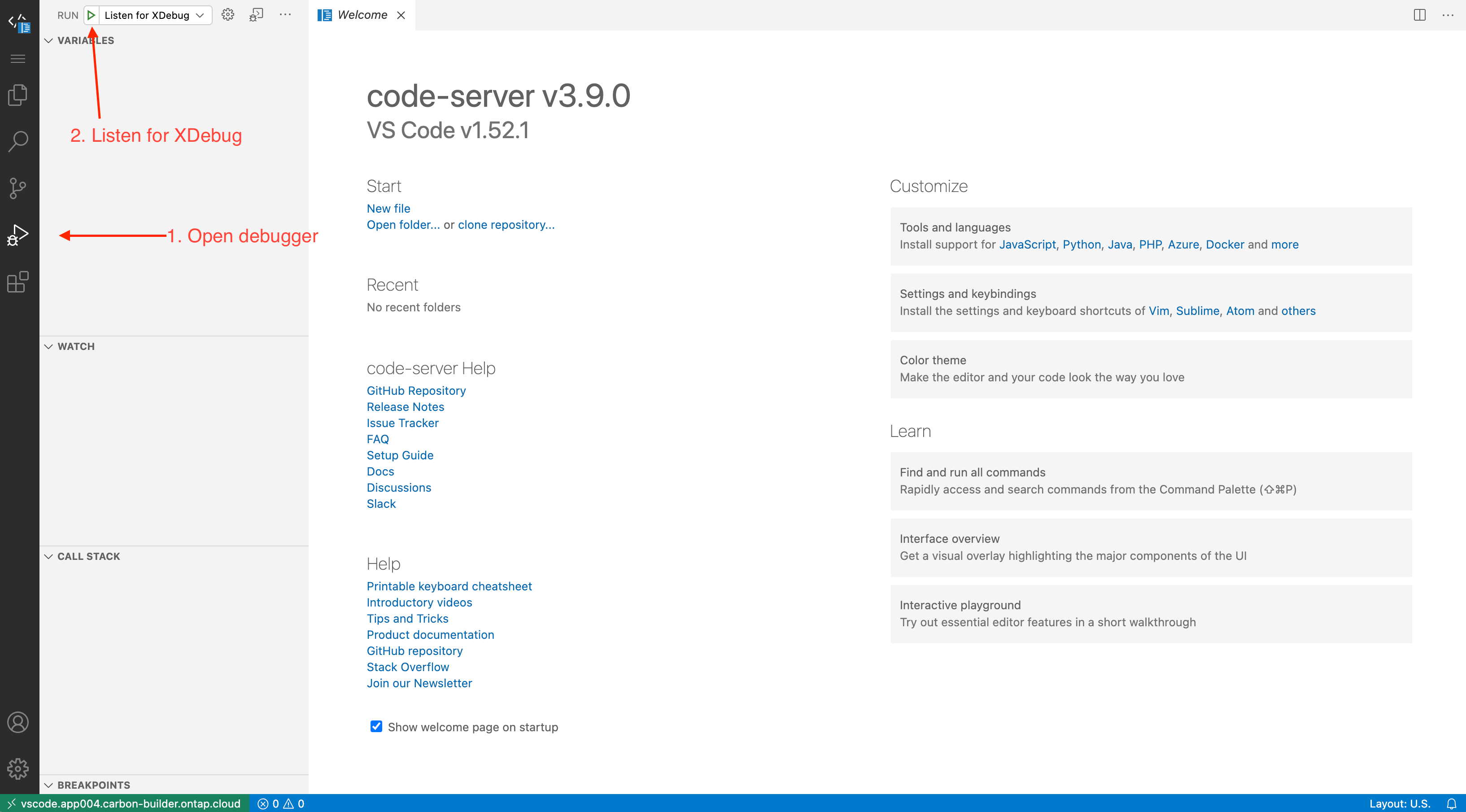Open the Slack link
1466x812 pixels.
point(381,504)
